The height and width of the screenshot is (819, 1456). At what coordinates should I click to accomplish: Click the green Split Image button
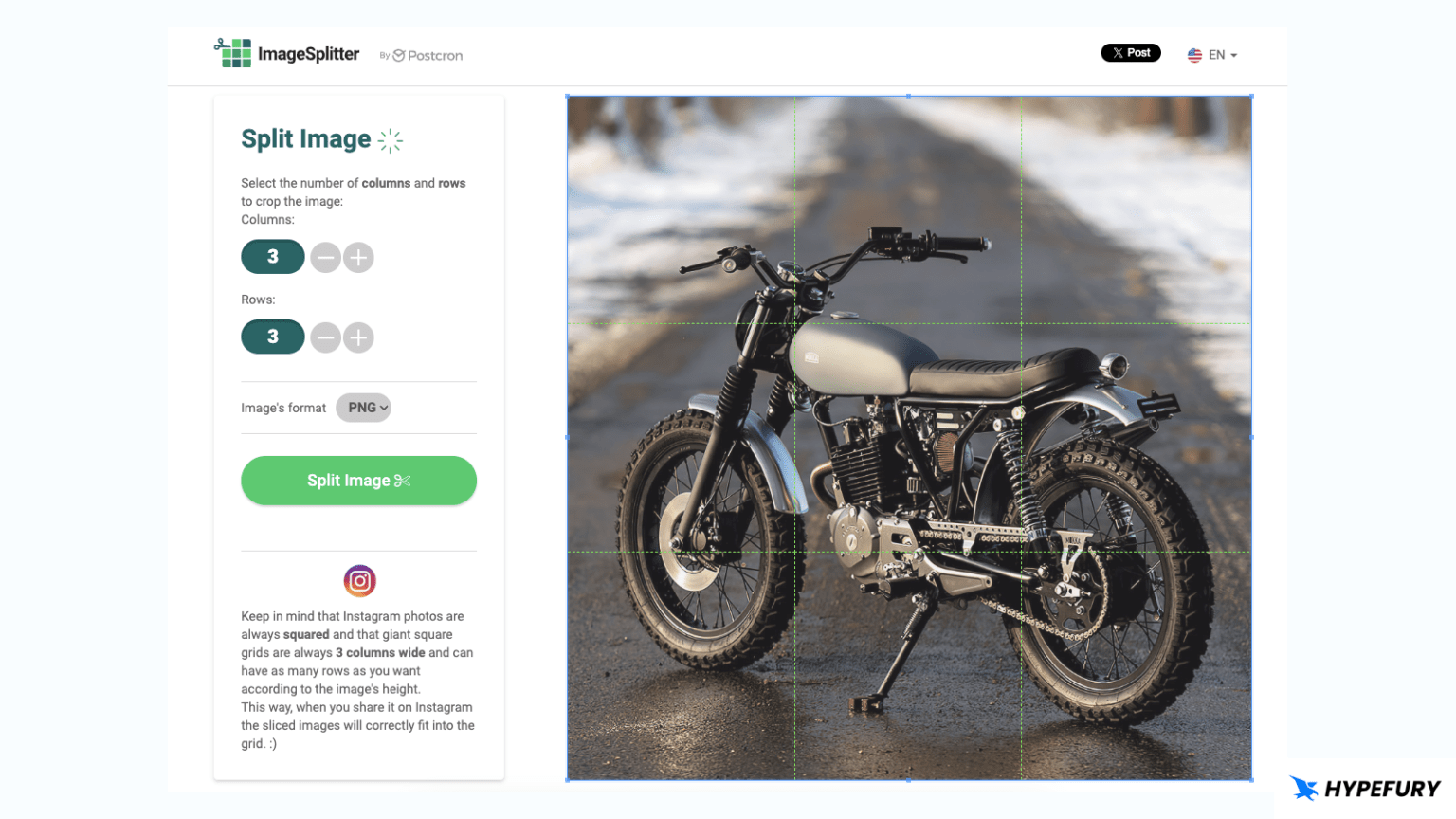point(358,481)
